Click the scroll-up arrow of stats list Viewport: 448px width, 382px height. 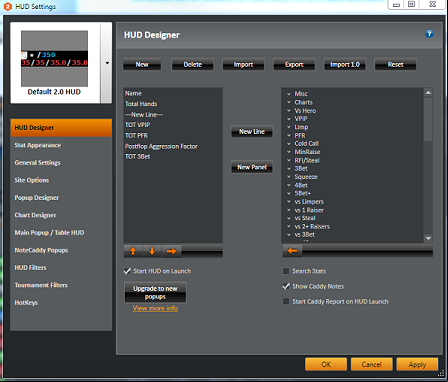click(428, 93)
